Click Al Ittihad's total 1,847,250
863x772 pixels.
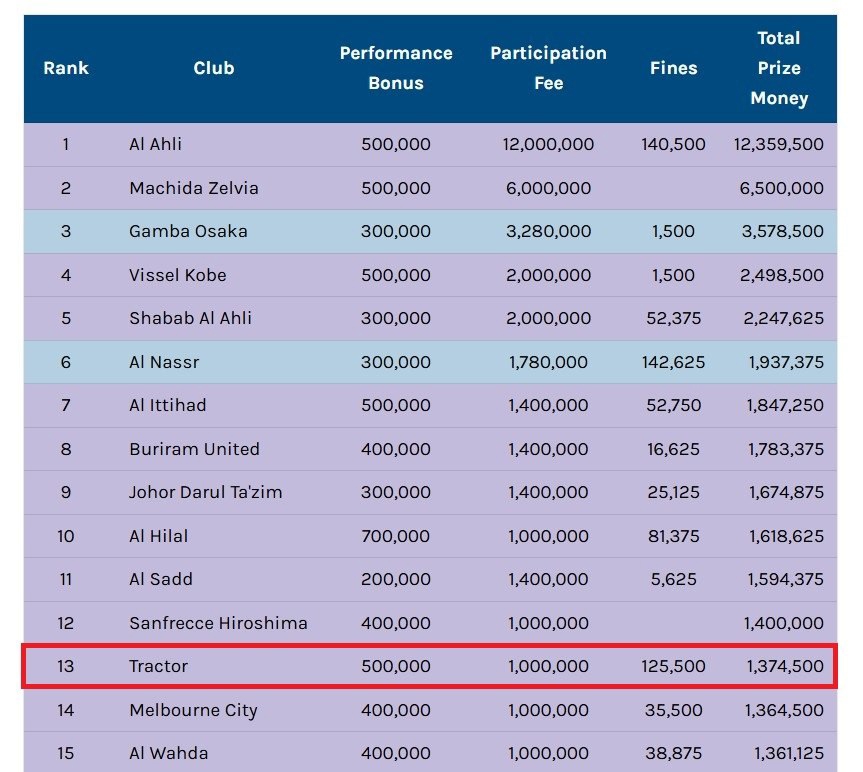(785, 405)
